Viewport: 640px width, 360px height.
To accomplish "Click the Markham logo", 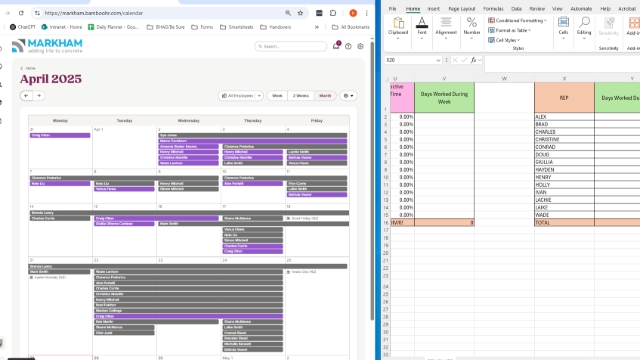I will 47,46.
